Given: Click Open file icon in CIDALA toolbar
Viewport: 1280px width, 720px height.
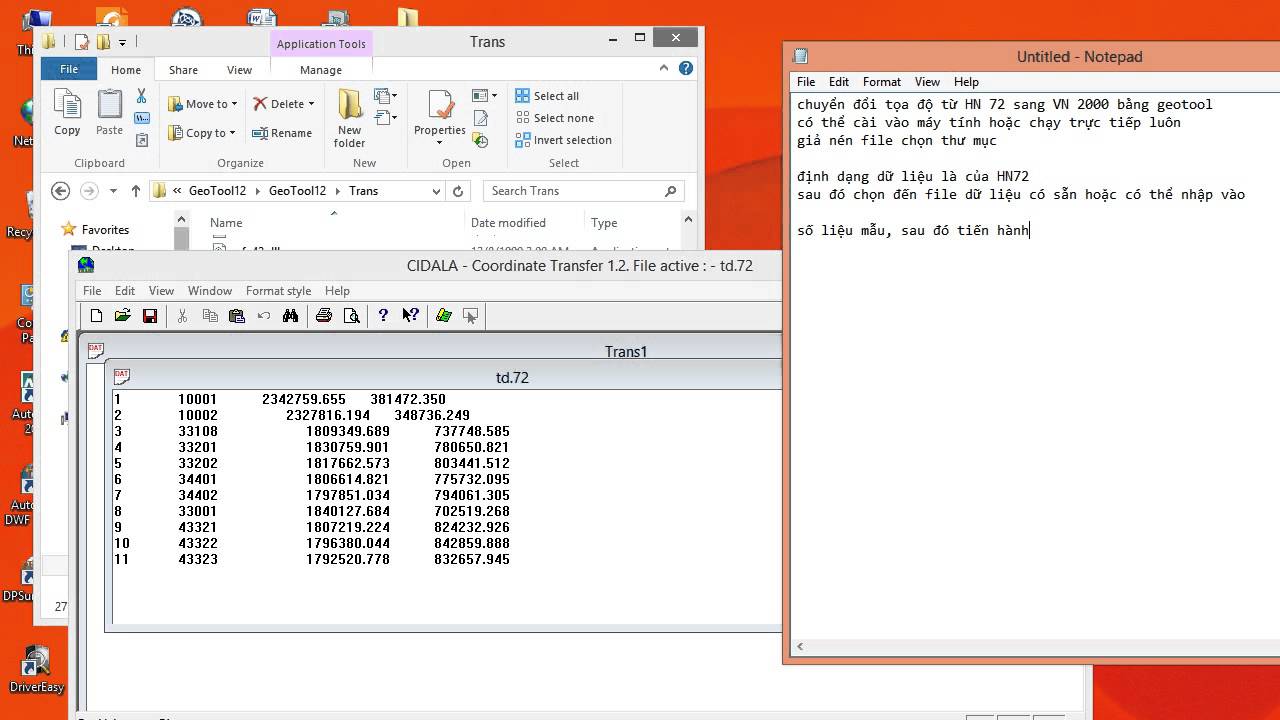Looking at the screenshot, I should coord(122,316).
